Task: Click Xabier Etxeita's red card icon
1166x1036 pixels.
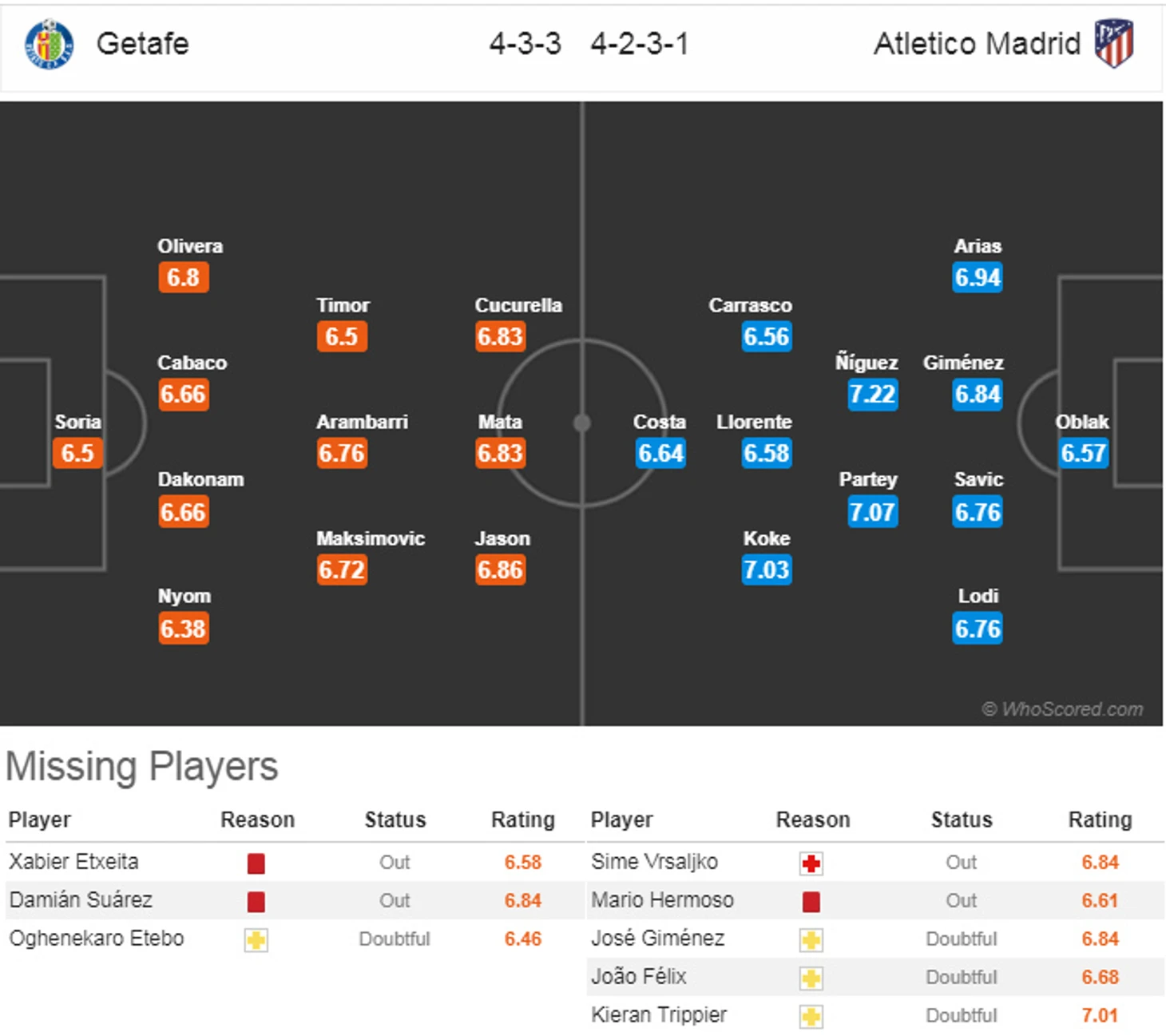Action: click(x=256, y=863)
